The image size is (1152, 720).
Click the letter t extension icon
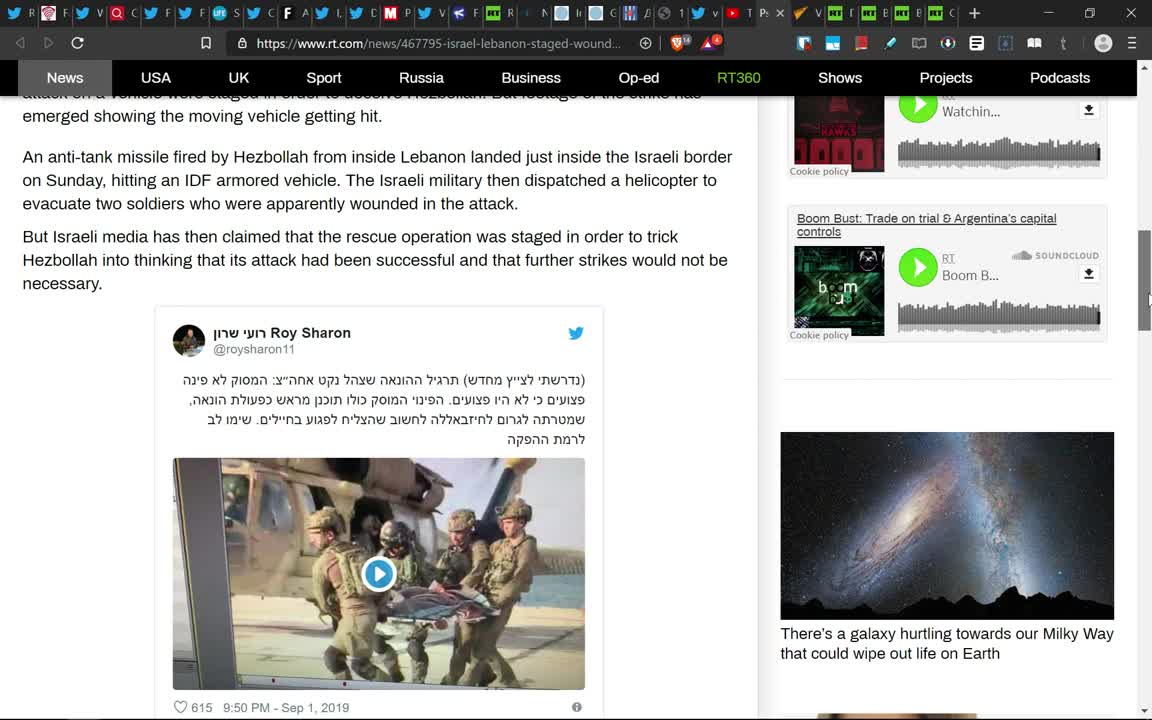pos(1063,43)
